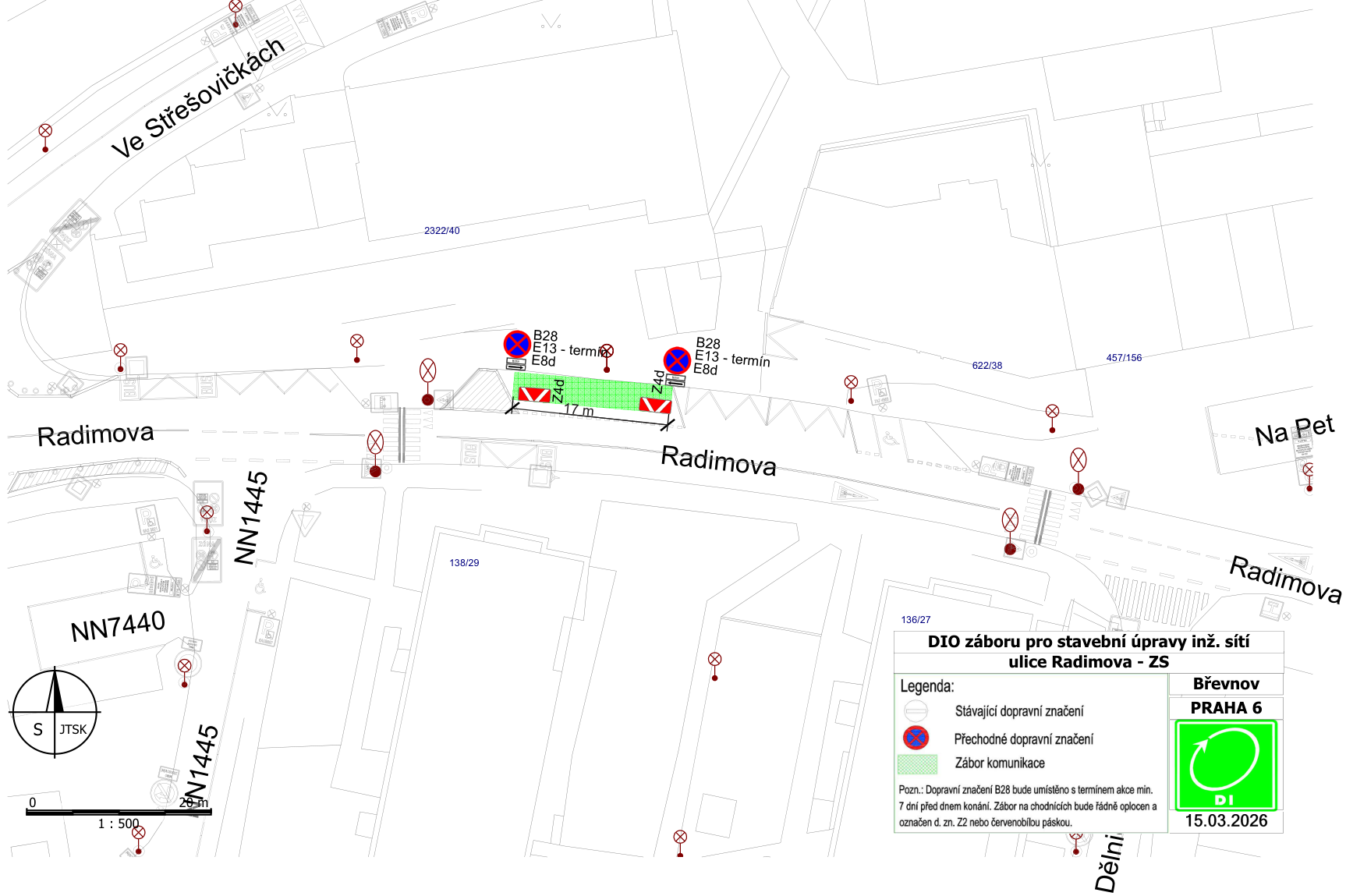The height and width of the screenshot is (896, 1346).
Task: Click the PRAHA 6 title block cell
Action: tap(1226, 708)
